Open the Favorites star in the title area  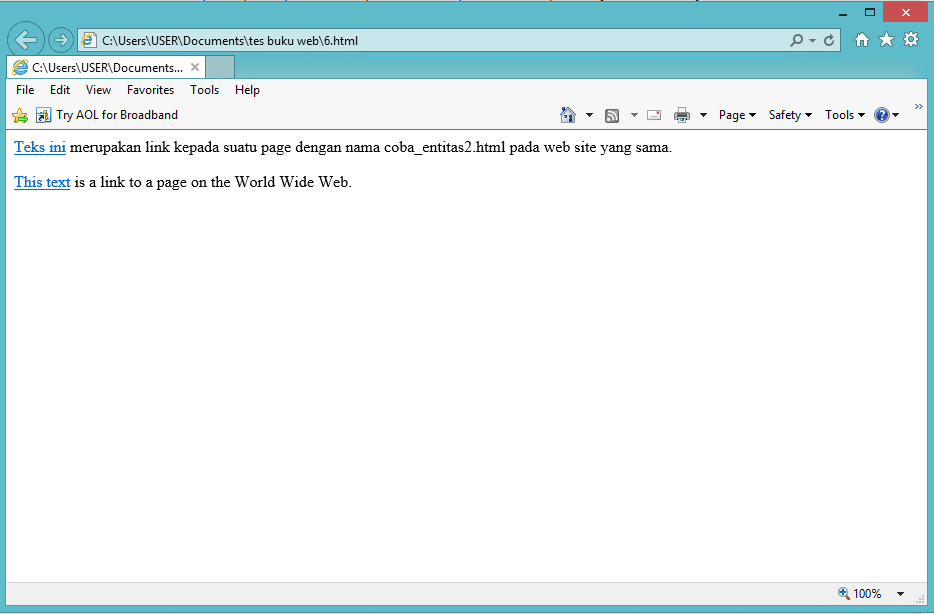[x=886, y=40]
